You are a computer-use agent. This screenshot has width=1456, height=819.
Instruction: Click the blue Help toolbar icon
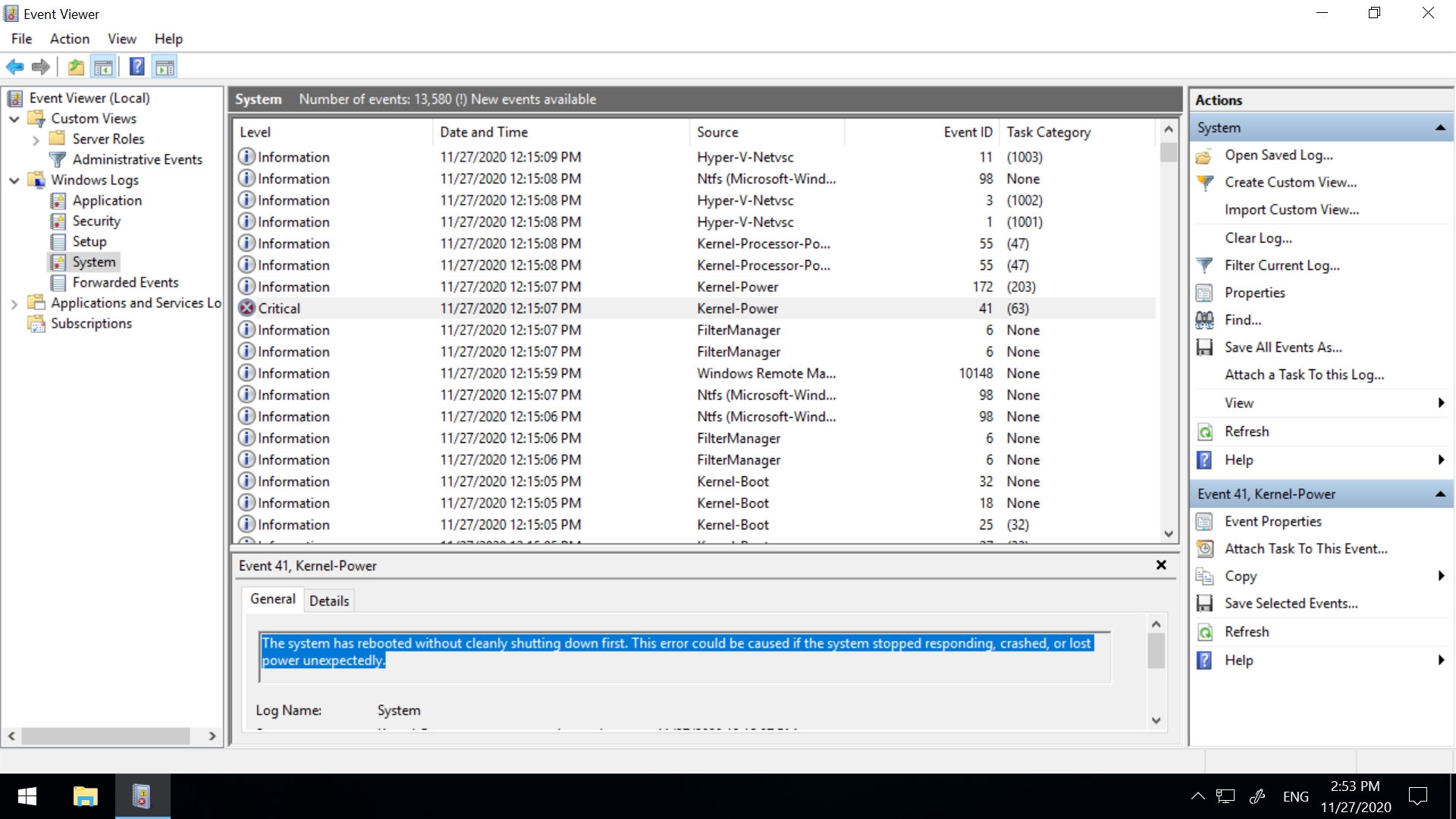[136, 67]
